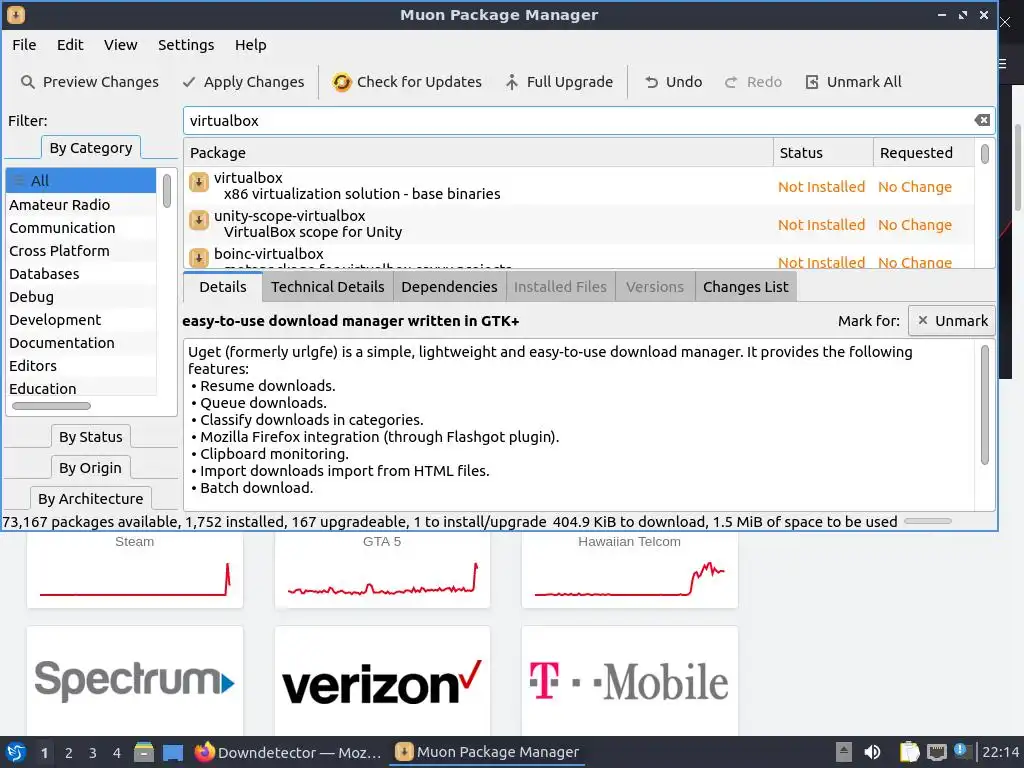
Task: Switch to workspace 2 in the taskbar
Action: point(69,753)
